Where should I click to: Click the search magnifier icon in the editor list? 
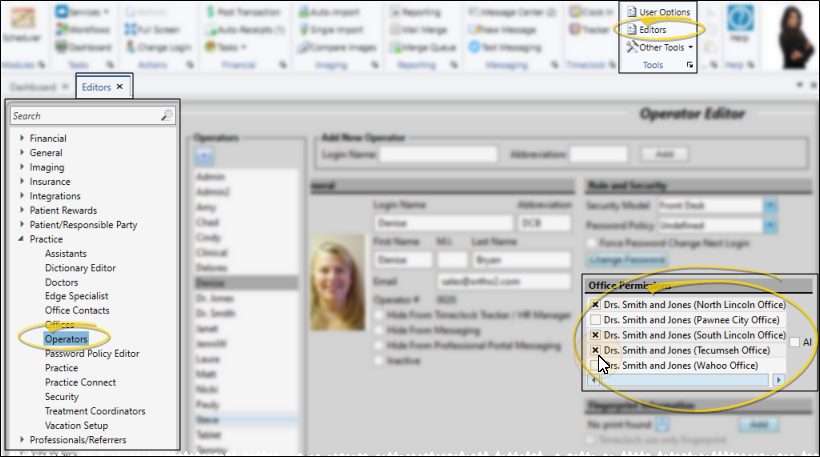pyautogui.click(x=166, y=116)
